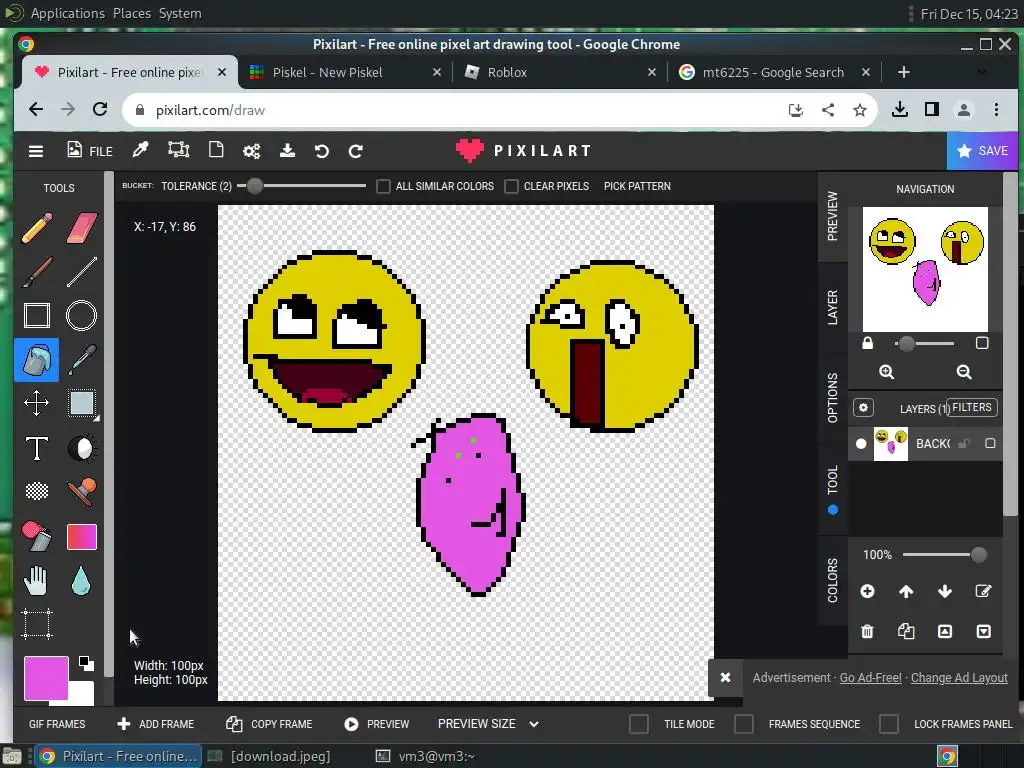This screenshot has height=768, width=1024.
Task: Click COPY FRAME button
Action: point(268,724)
